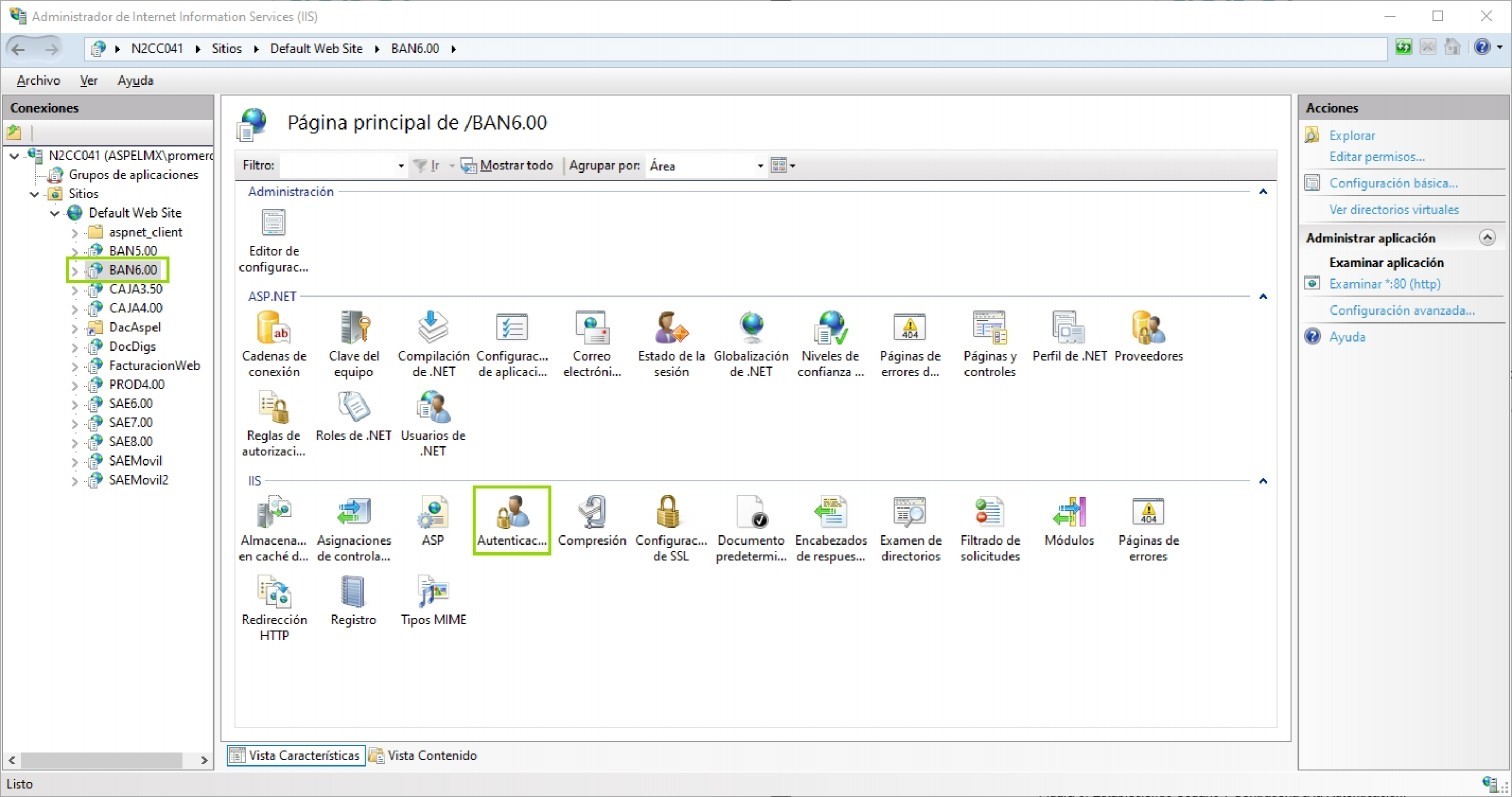The width and height of the screenshot is (1512, 797).
Task: Open Reglas de autorización icon
Action: pyautogui.click(x=274, y=424)
